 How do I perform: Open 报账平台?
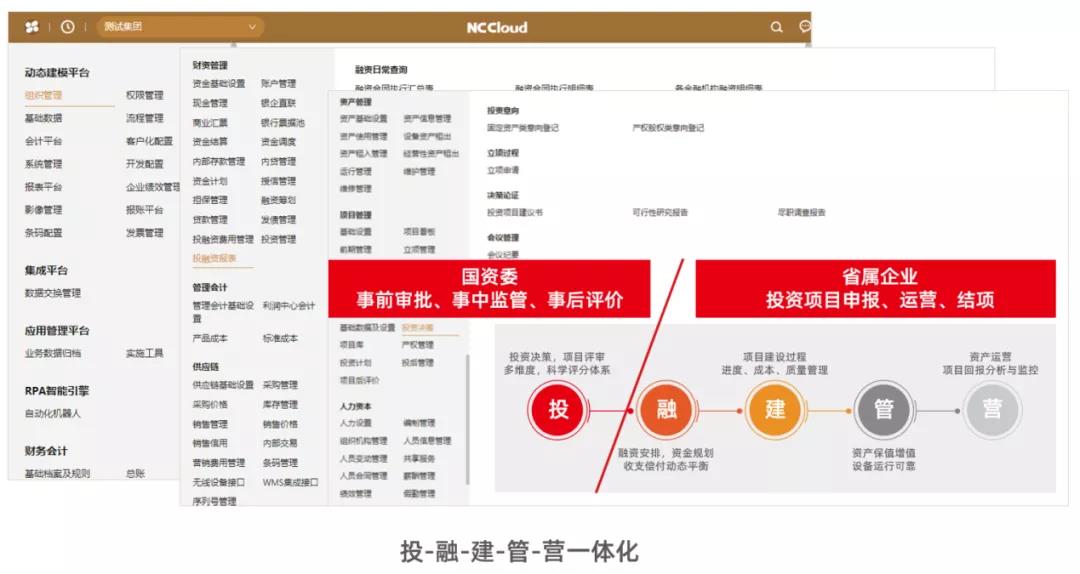pyautogui.click(x=145, y=209)
